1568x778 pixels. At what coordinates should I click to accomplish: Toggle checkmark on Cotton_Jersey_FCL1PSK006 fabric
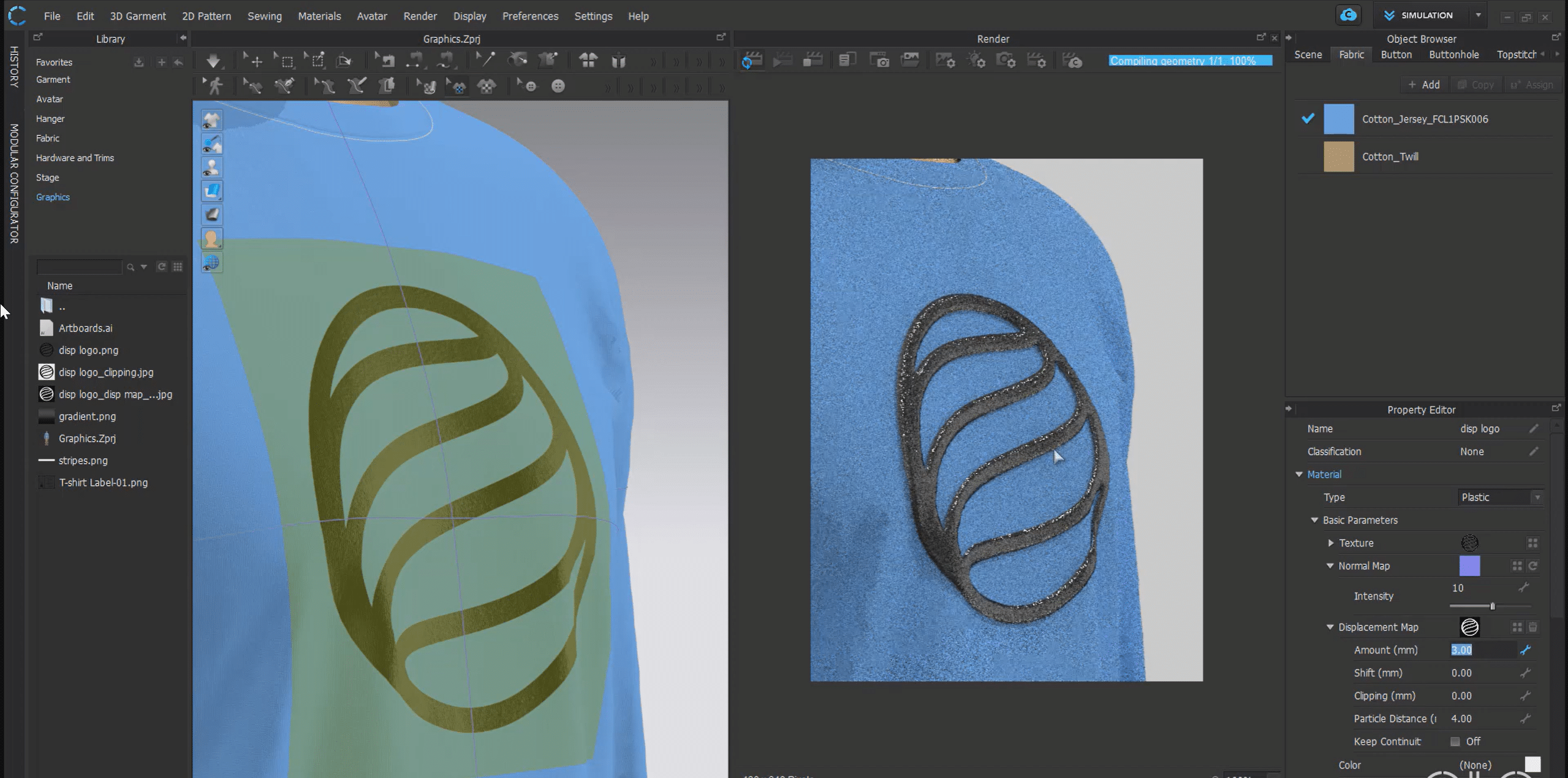[x=1308, y=119]
